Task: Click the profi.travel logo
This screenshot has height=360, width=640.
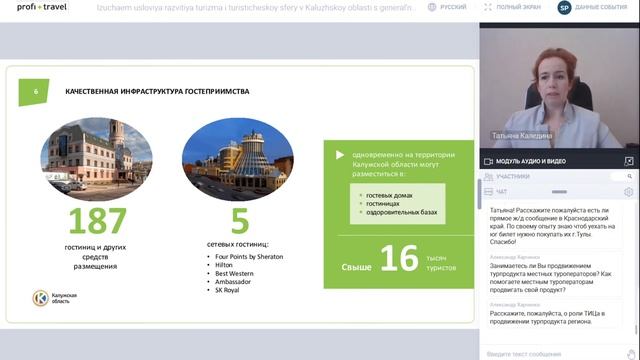Action: tap(42, 7)
